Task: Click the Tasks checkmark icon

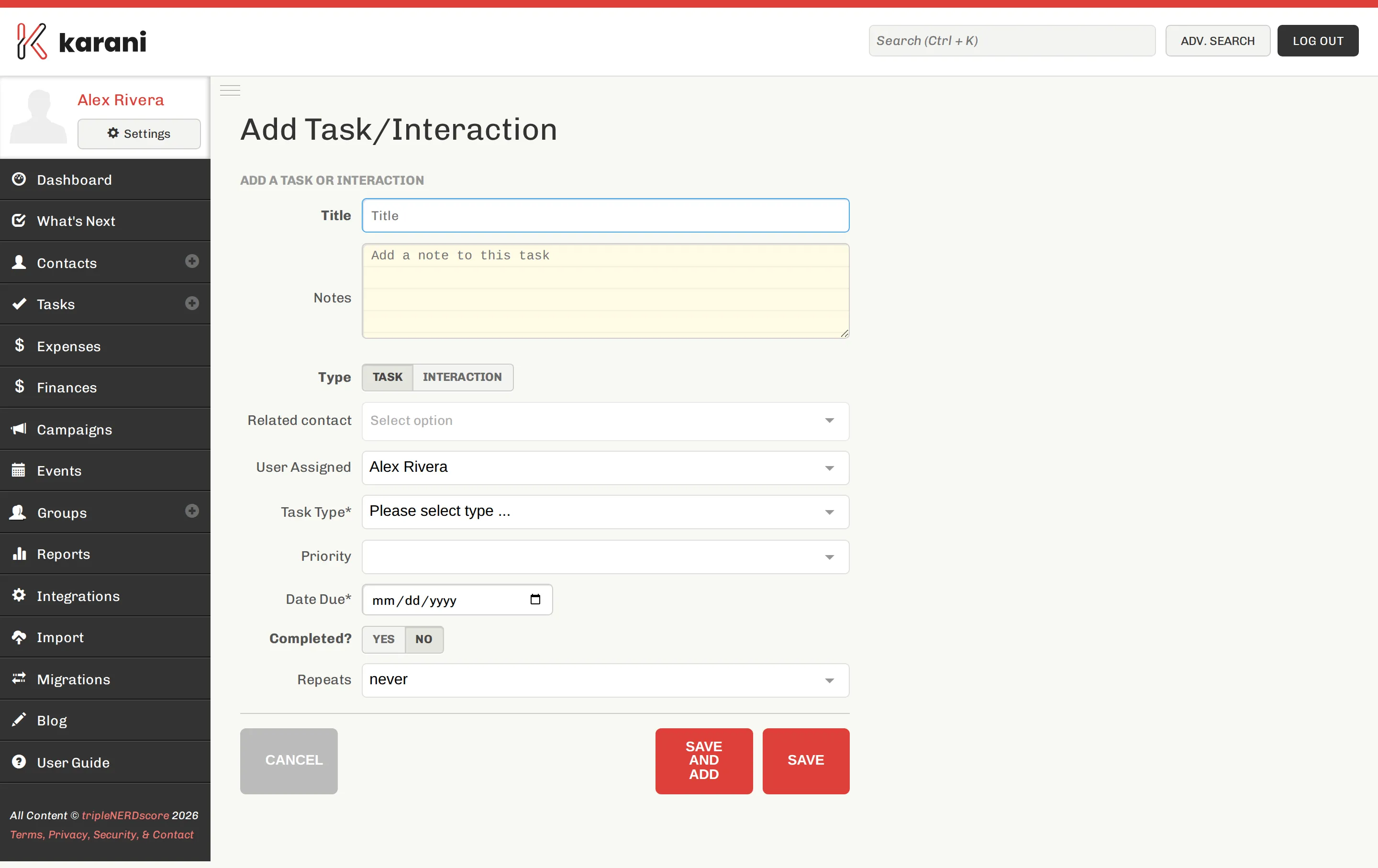Action: (x=19, y=303)
